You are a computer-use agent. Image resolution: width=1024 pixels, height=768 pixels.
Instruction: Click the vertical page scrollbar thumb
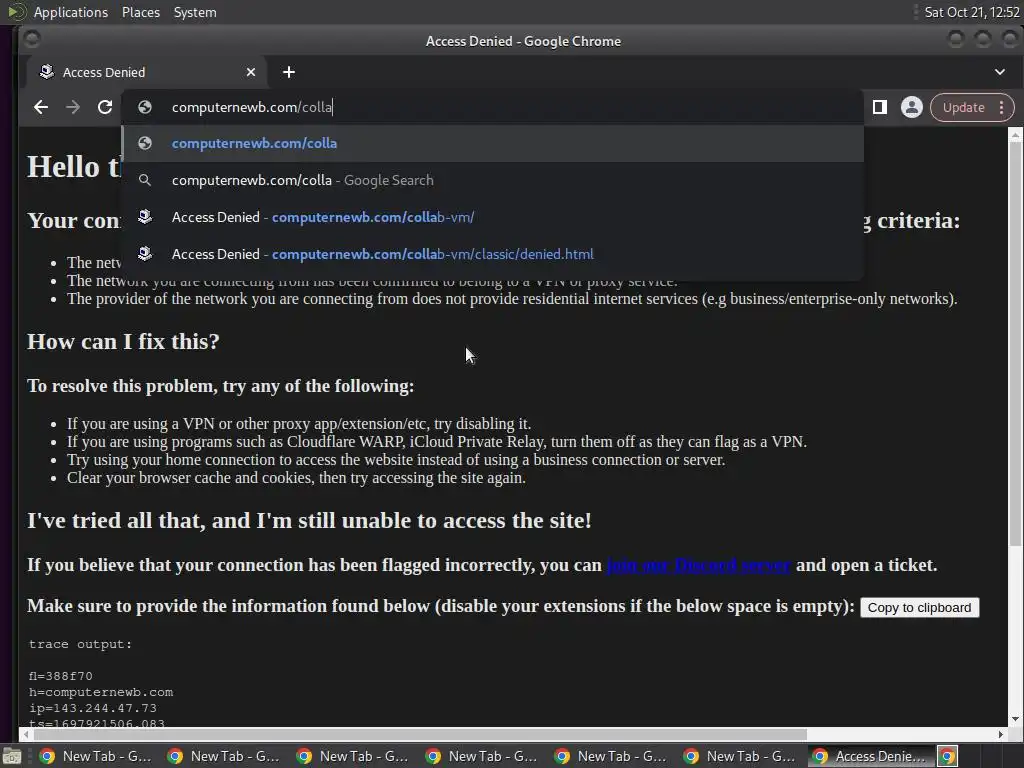click(x=1015, y=344)
